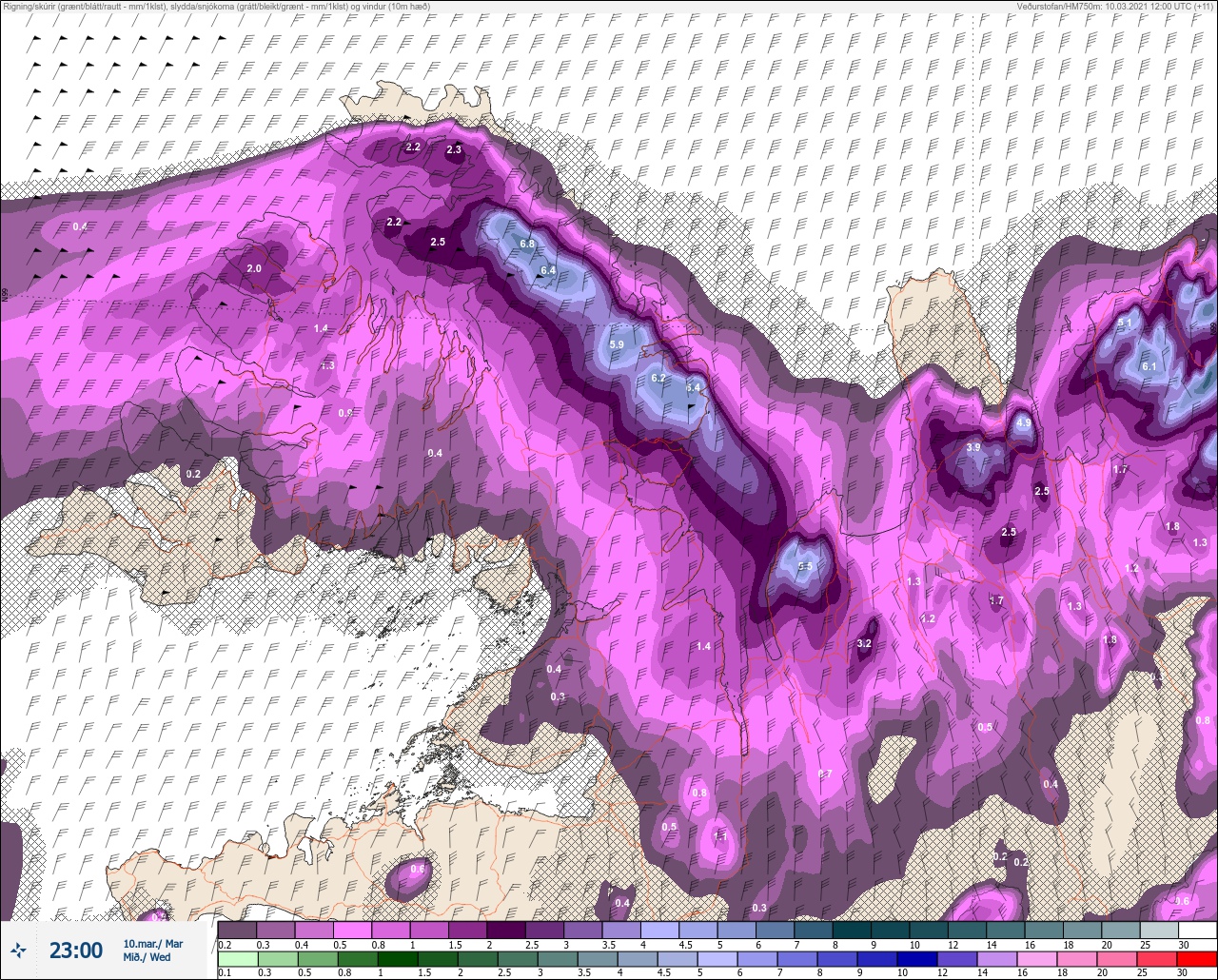Click the compass star icon beside 23:00
Viewport: 1218px width, 980px height.
click(x=19, y=950)
